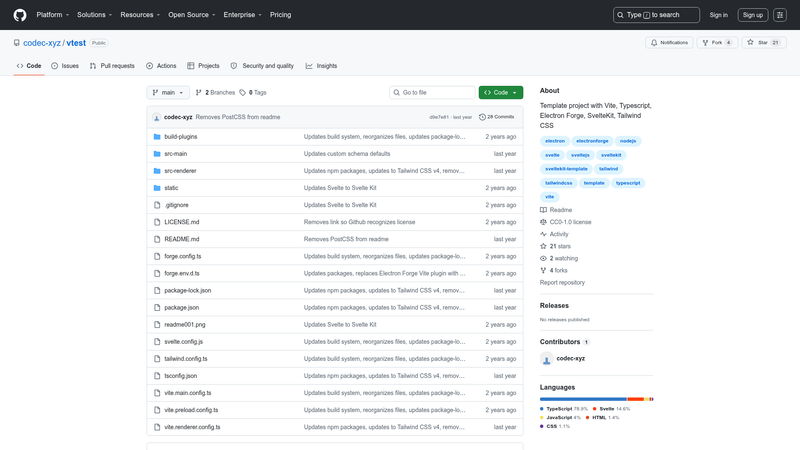
Task: Click the fork icon beside 4 forks
Action: 543,270
